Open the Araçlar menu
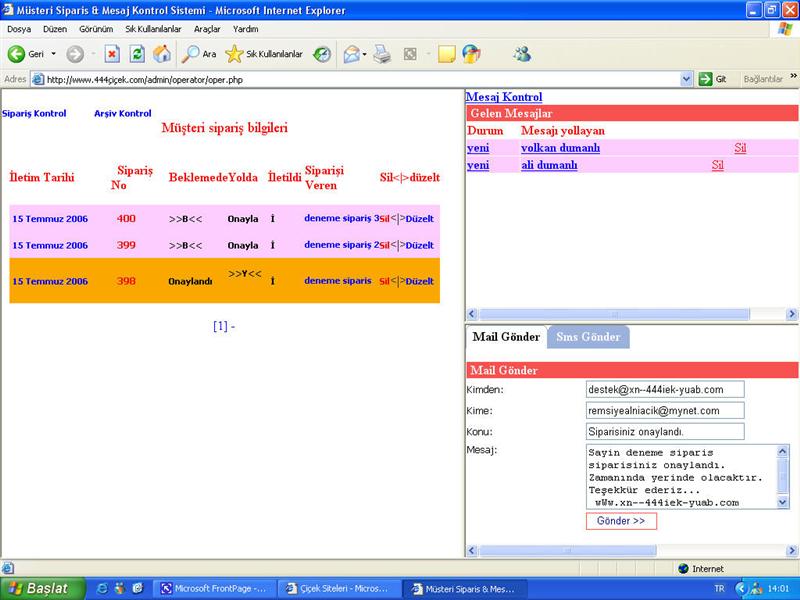The width and height of the screenshot is (800, 600). 207,29
